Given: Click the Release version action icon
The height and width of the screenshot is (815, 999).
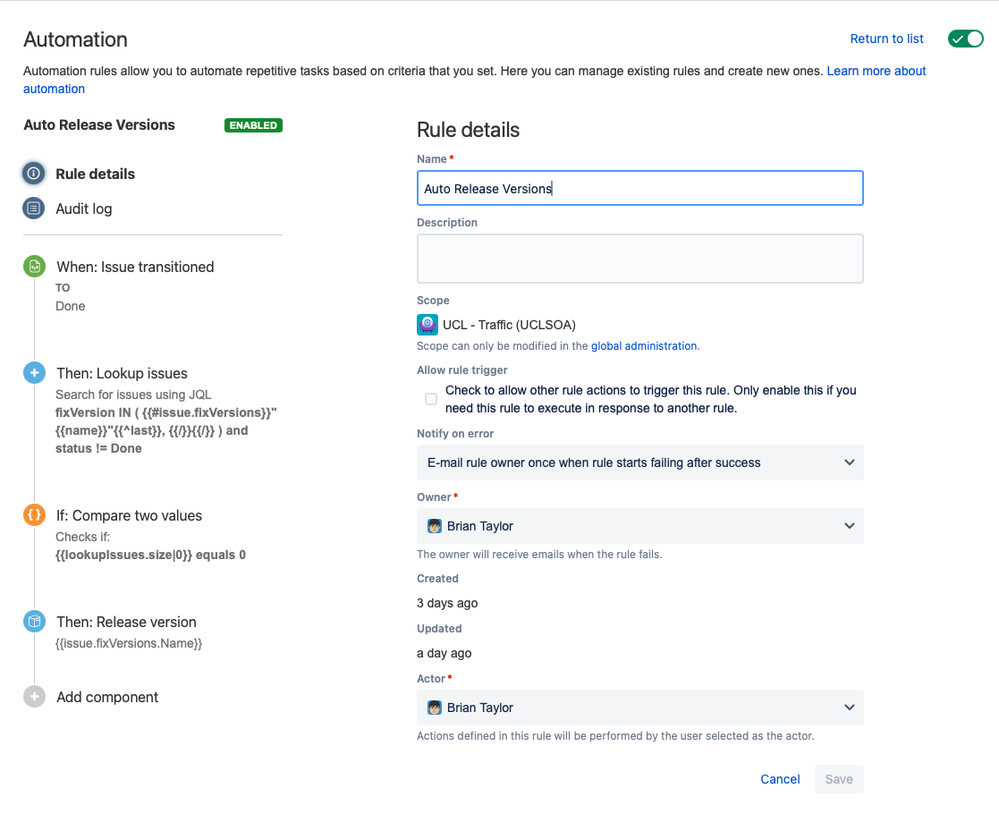Looking at the screenshot, I should click(x=34, y=621).
